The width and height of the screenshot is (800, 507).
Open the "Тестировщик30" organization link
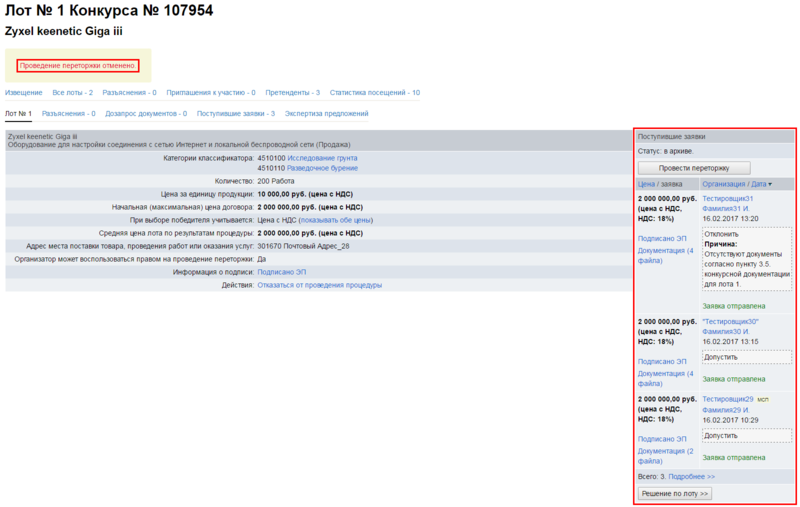pos(731,321)
